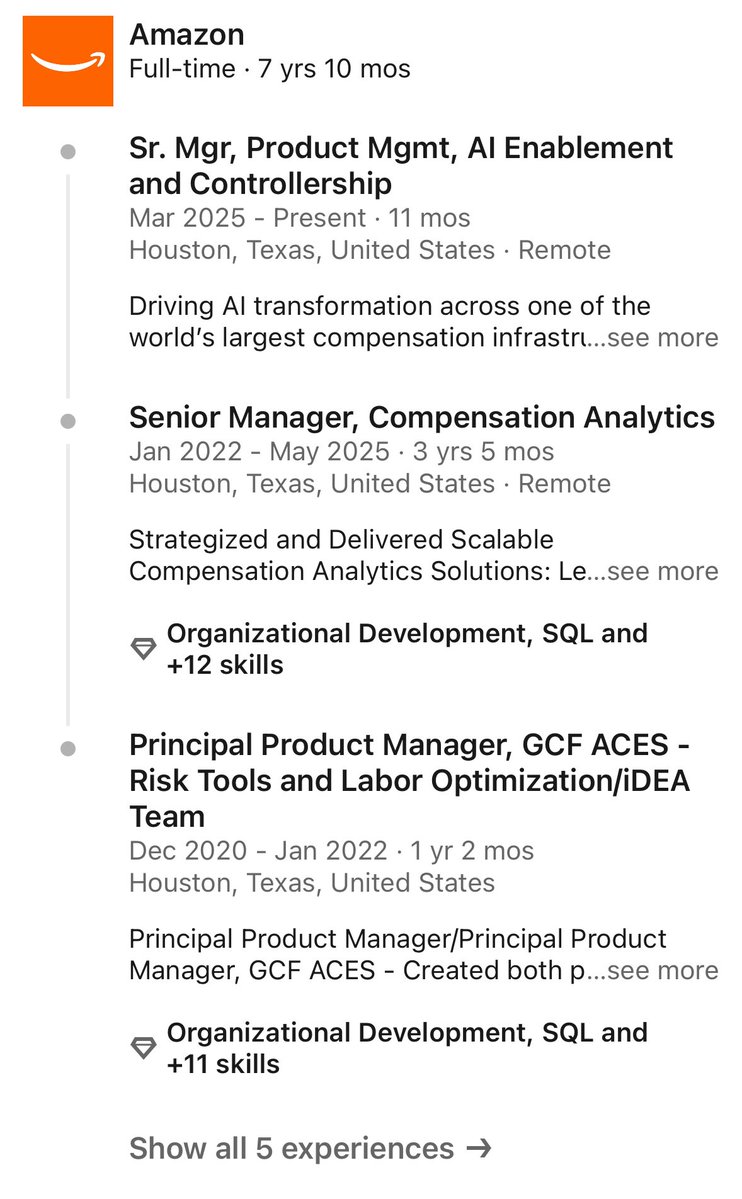Open Organizational Development, SQL and +12 skills

(x=407, y=648)
